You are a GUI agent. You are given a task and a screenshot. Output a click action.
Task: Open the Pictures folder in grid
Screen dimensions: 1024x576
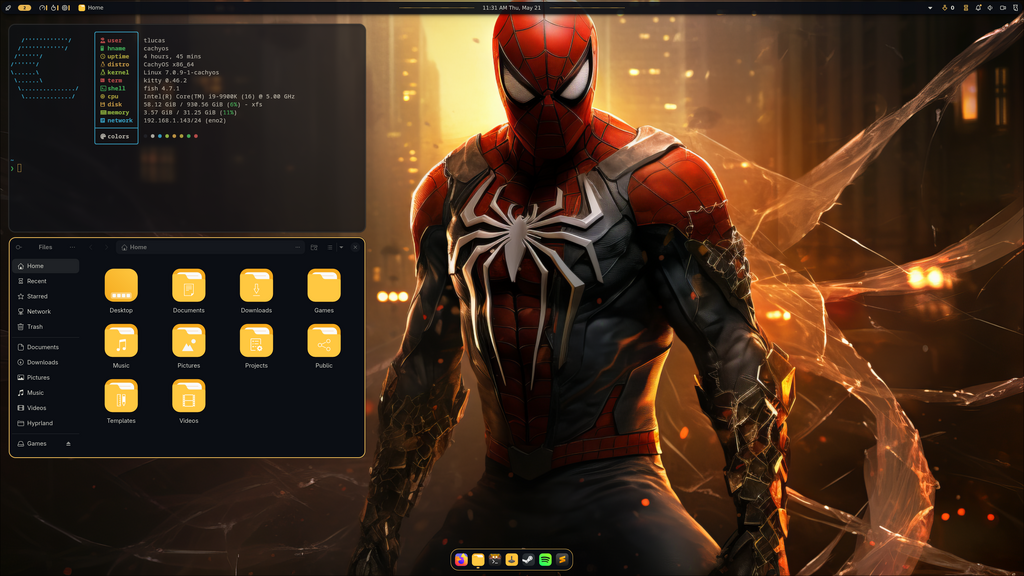point(189,346)
